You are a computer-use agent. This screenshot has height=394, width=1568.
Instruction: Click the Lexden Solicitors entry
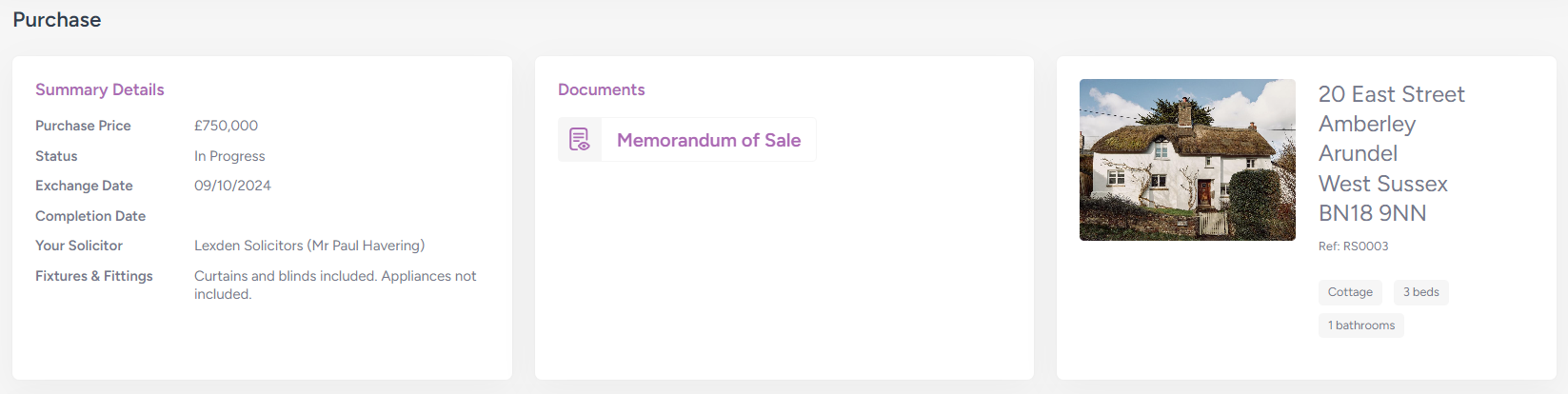coord(309,246)
